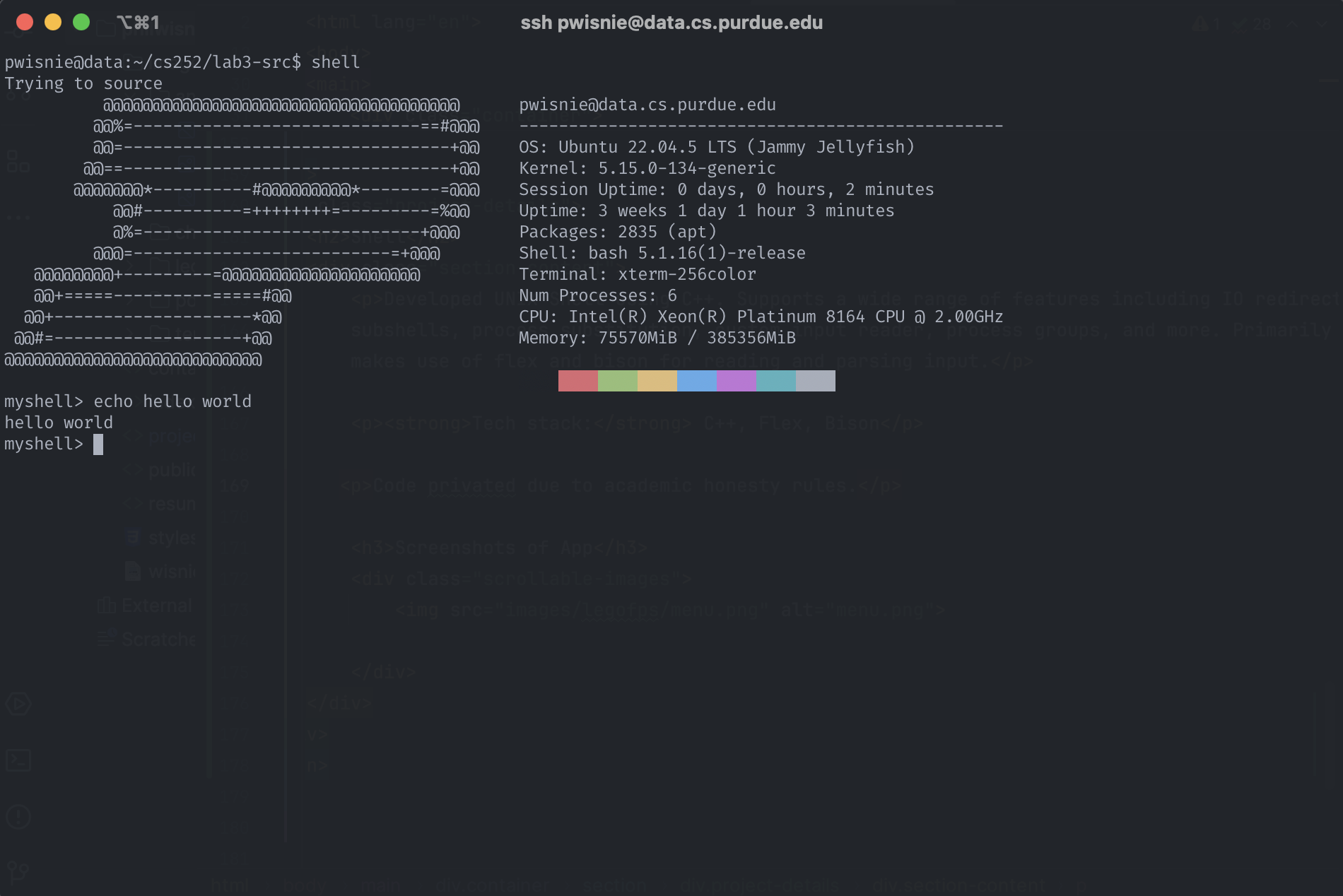Viewport: 1343px width, 896px height.
Task: Click the ⌥⌘1 window shortcut indicator
Action: click(138, 23)
